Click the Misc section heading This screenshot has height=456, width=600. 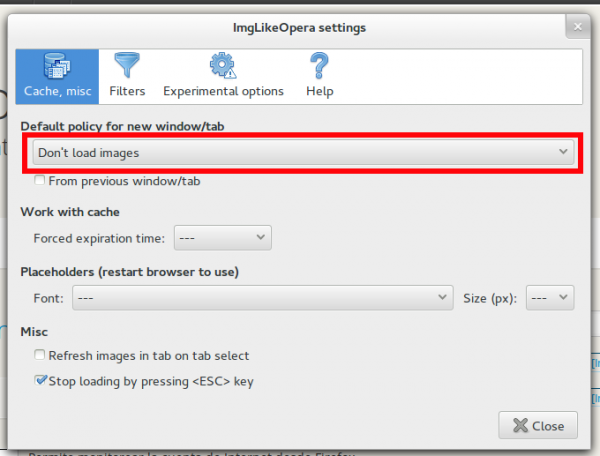(34, 332)
